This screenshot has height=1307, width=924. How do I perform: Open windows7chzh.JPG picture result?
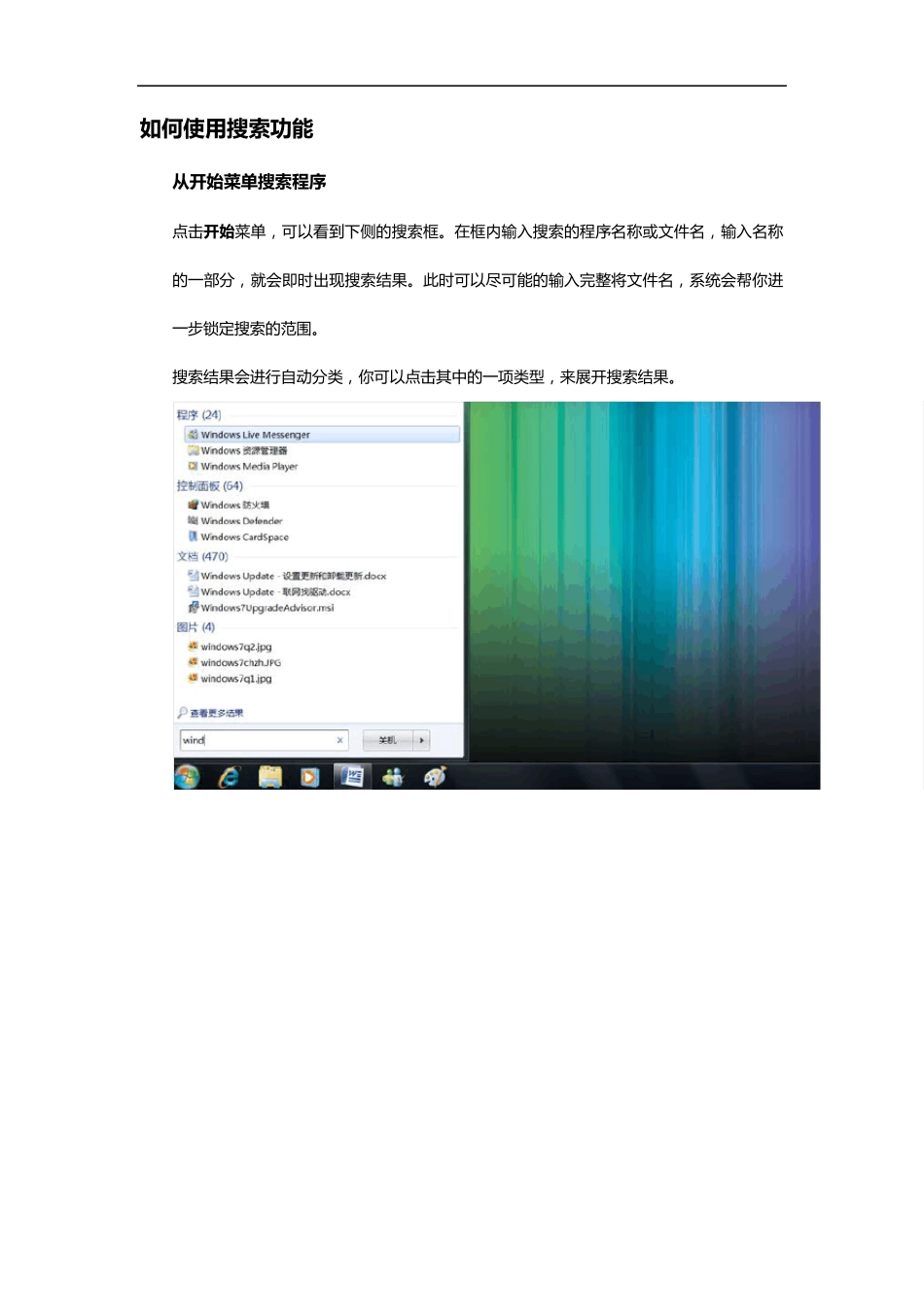[234, 662]
